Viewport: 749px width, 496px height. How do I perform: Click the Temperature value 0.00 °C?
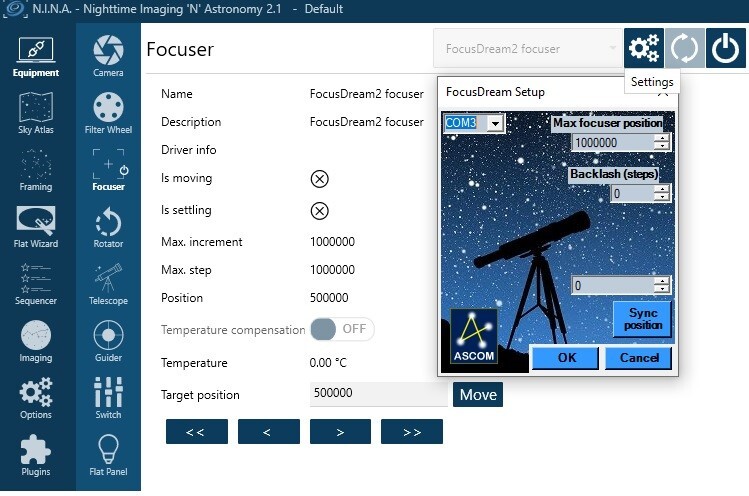(328, 363)
